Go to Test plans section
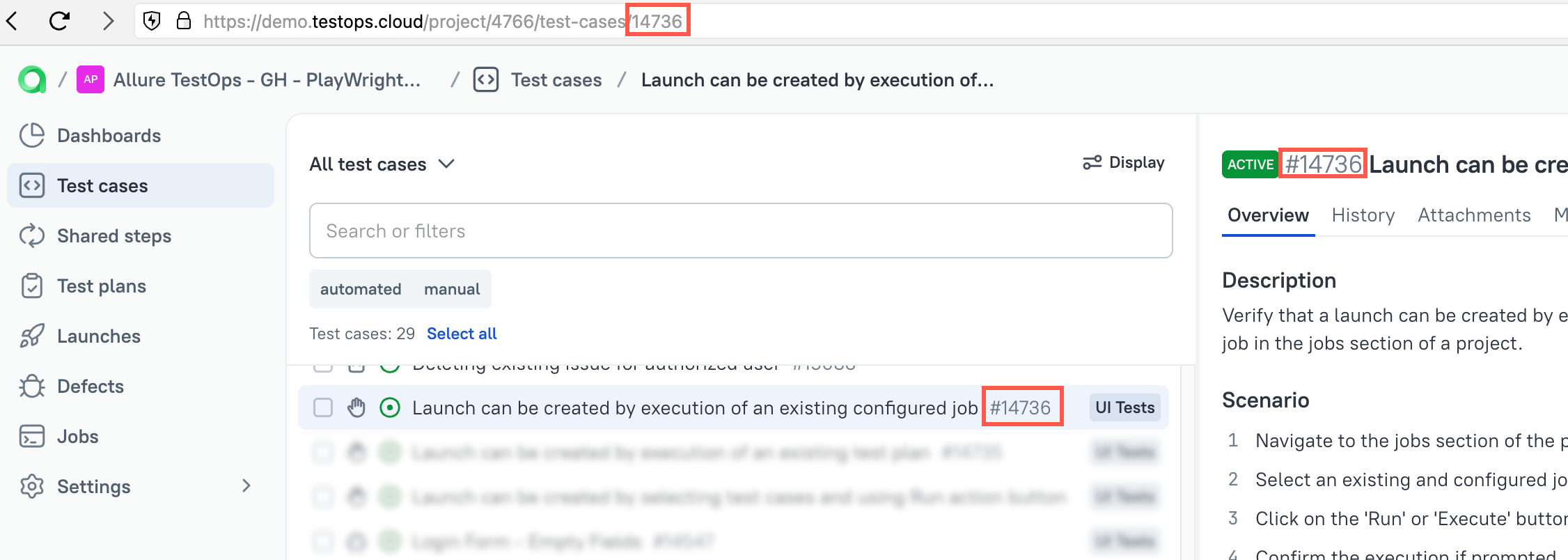The image size is (1568, 560). point(101,286)
